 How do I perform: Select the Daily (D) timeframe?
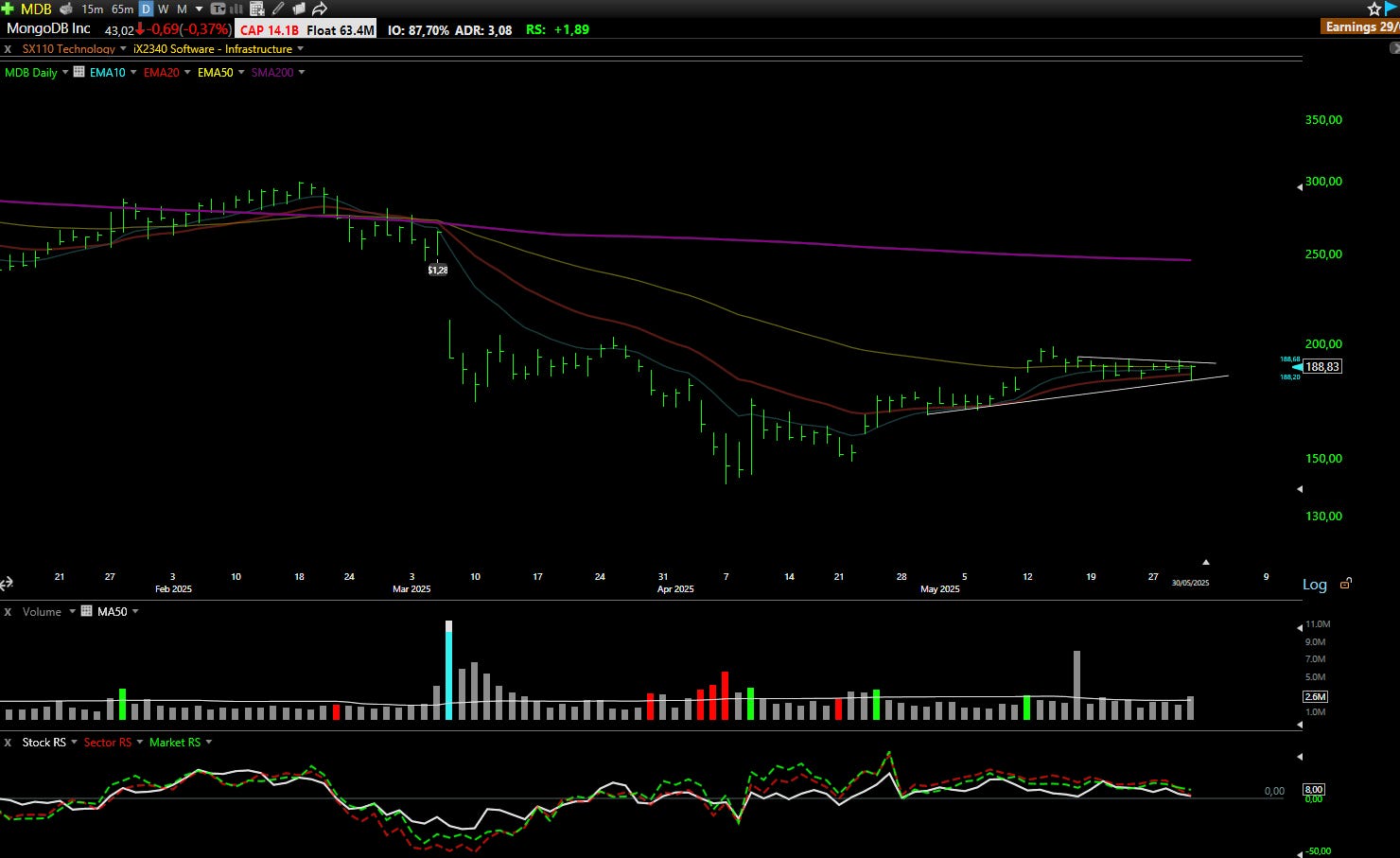click(146, 9)
